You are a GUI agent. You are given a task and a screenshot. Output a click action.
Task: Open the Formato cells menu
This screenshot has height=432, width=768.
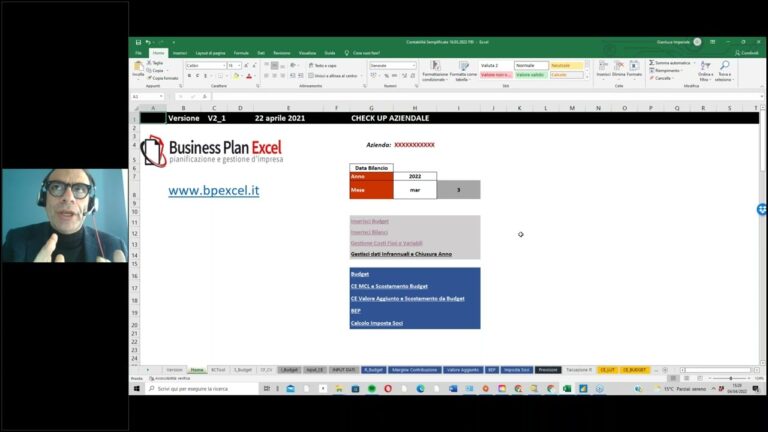[x=634, y=69]
